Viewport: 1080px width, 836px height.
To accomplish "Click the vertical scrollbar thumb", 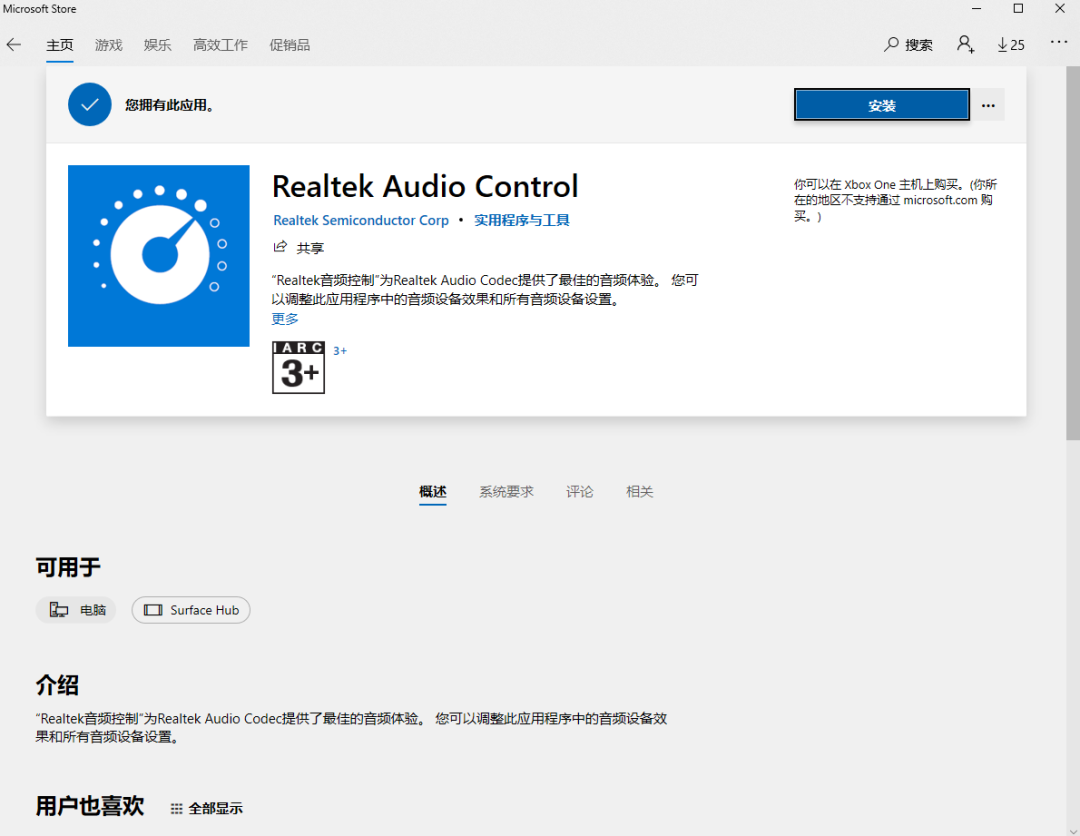I will (x=1073, y=253).
